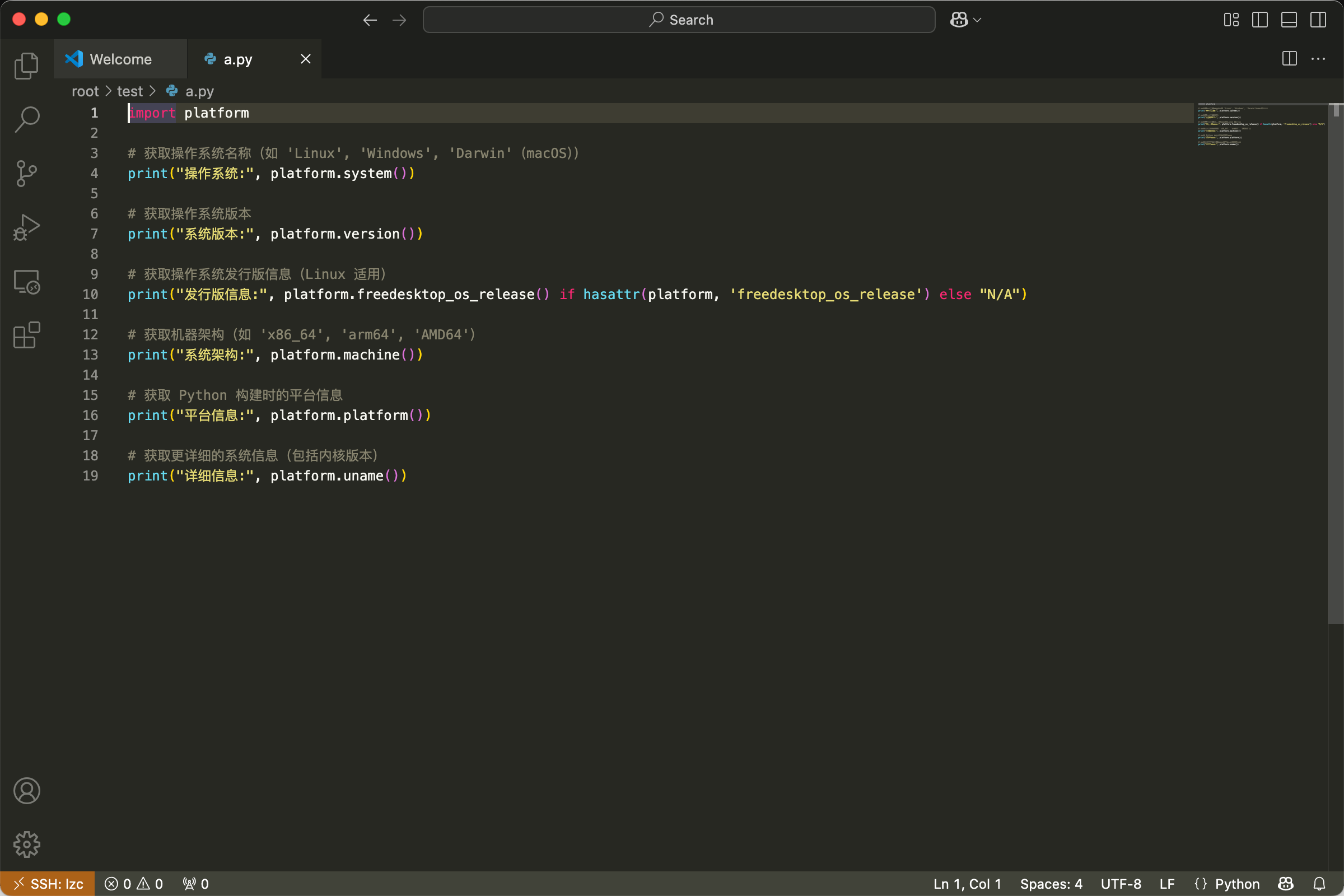Toggle the Primary Side Bar visibility
Screen dimensions: 1344x896
pyautogui.click(x=1259, y=20)
